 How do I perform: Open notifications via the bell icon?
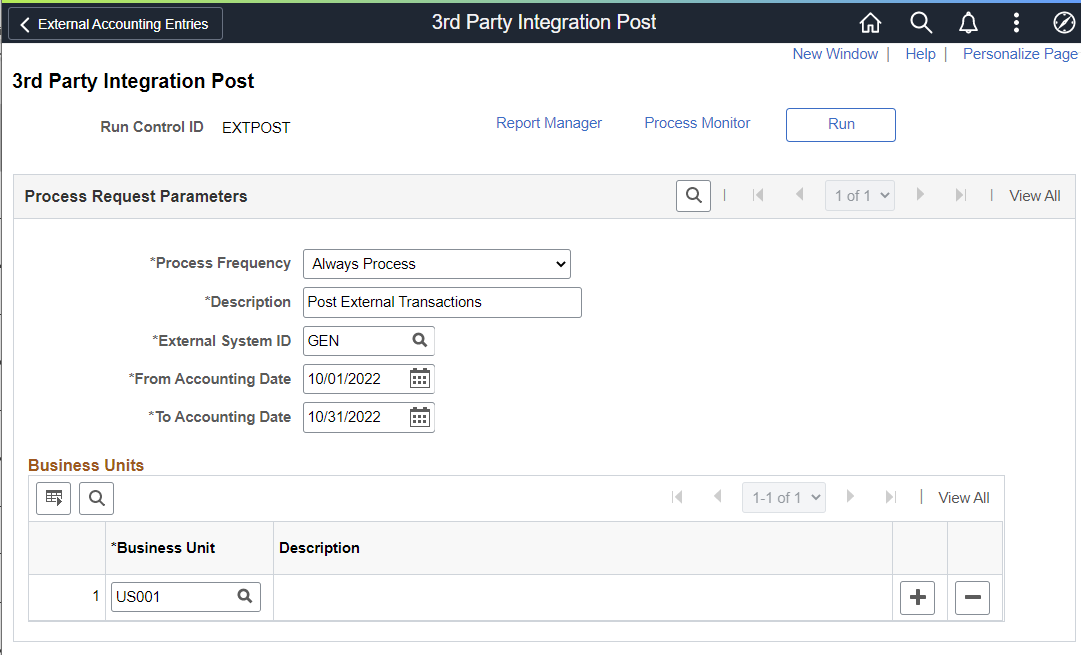(x=968, y=22)
